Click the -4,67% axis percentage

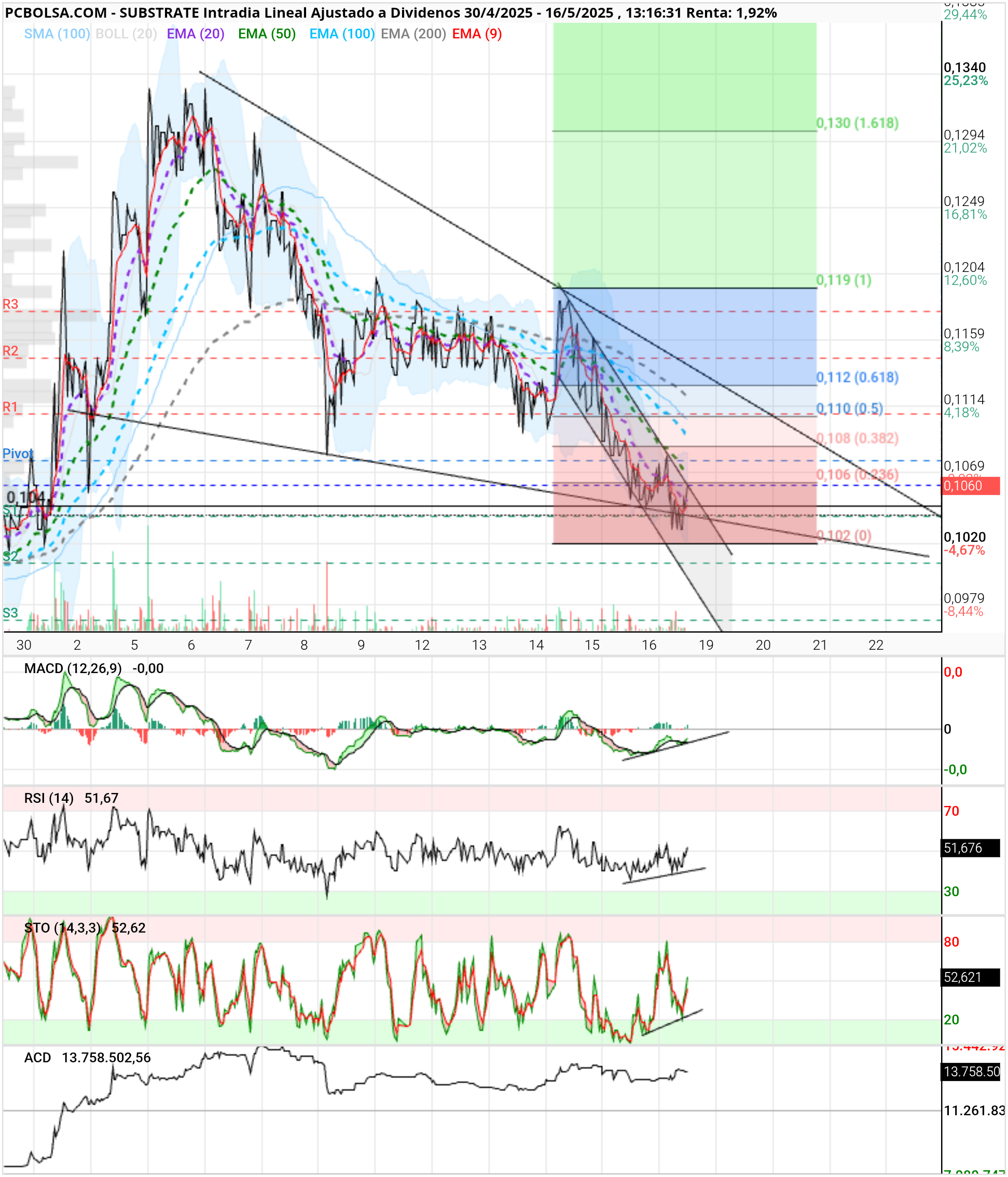(x=964, y=550)
